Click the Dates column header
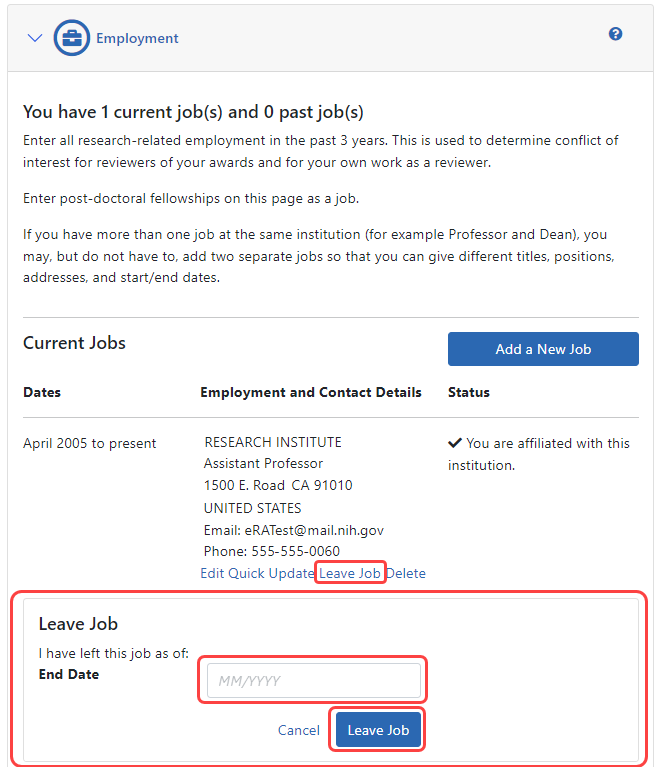661x767 pixels. 42,392
